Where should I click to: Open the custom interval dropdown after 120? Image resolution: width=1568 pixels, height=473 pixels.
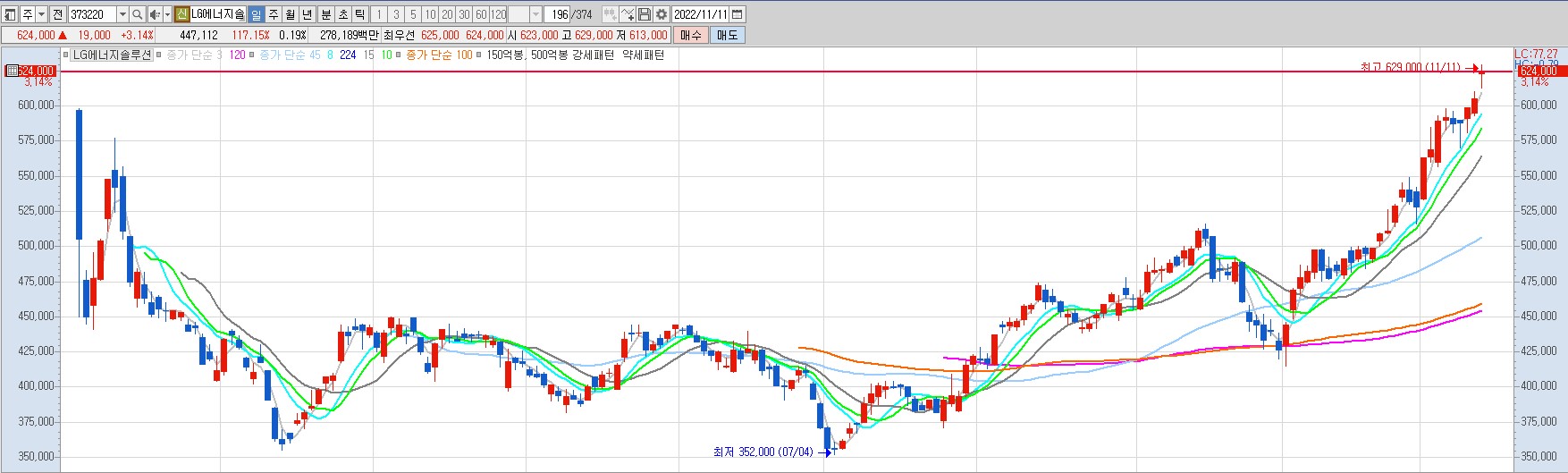(535, 14)
